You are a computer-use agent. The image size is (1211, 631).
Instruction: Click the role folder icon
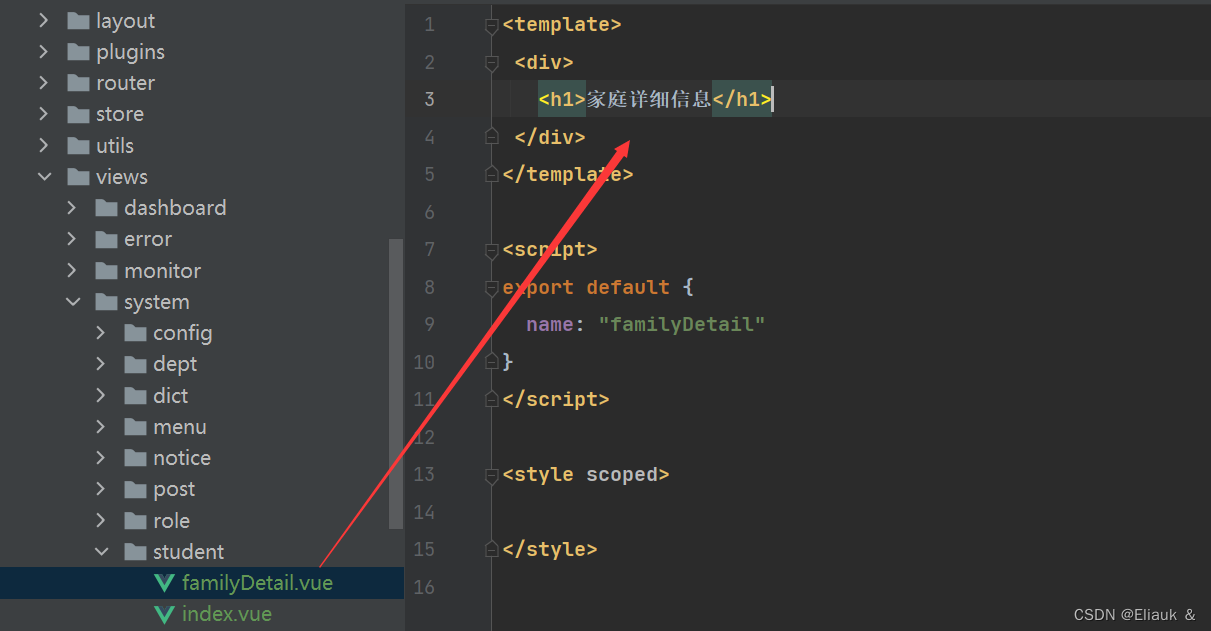click(136, 521)
